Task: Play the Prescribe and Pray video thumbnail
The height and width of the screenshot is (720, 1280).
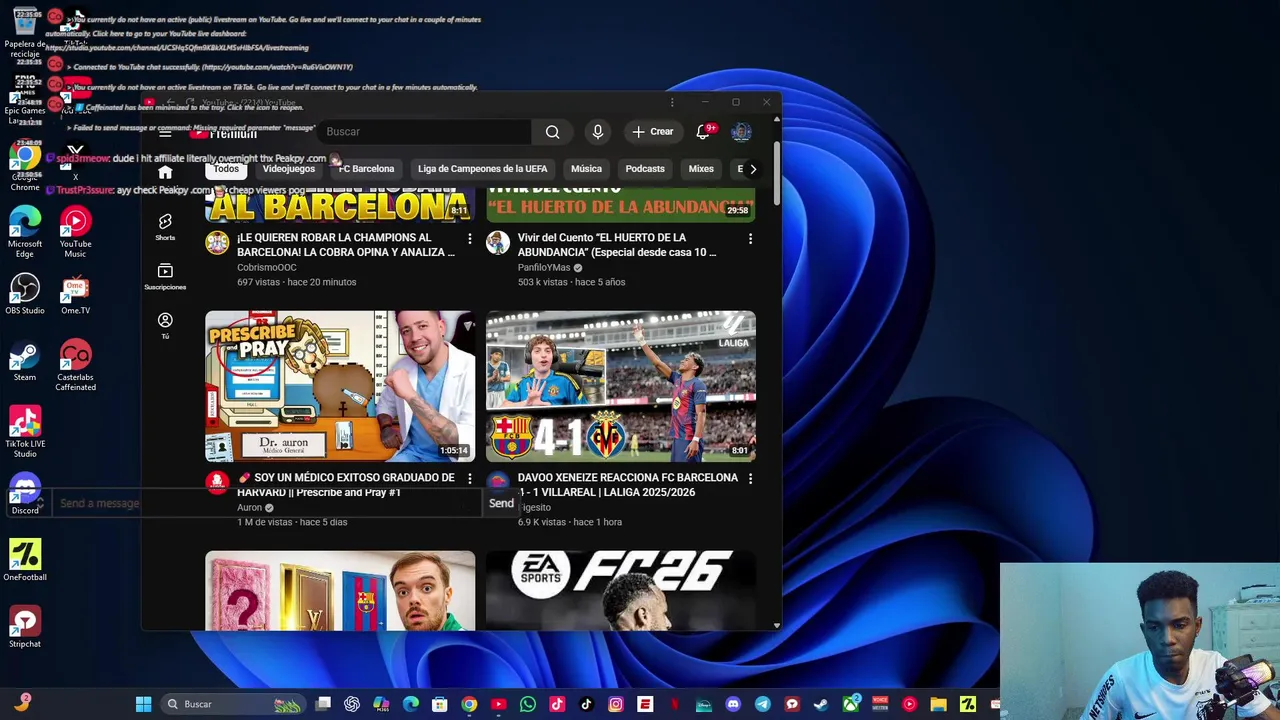Action: pos(340,386)
